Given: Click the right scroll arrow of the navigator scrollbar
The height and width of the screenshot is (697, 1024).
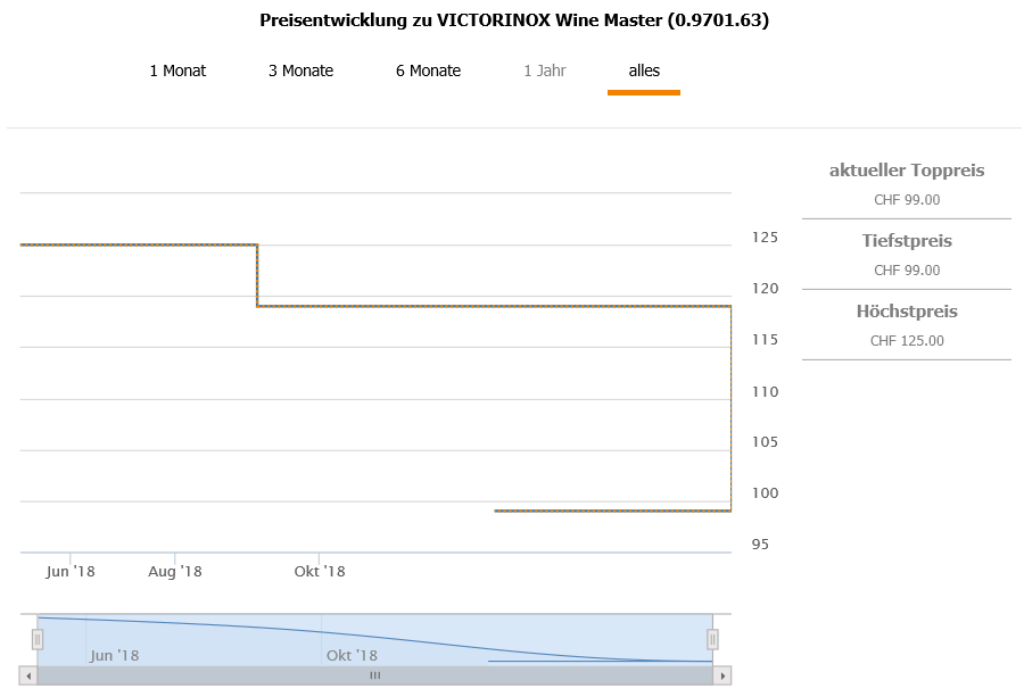Looking at the screenshot, I should tap(724, 676).
